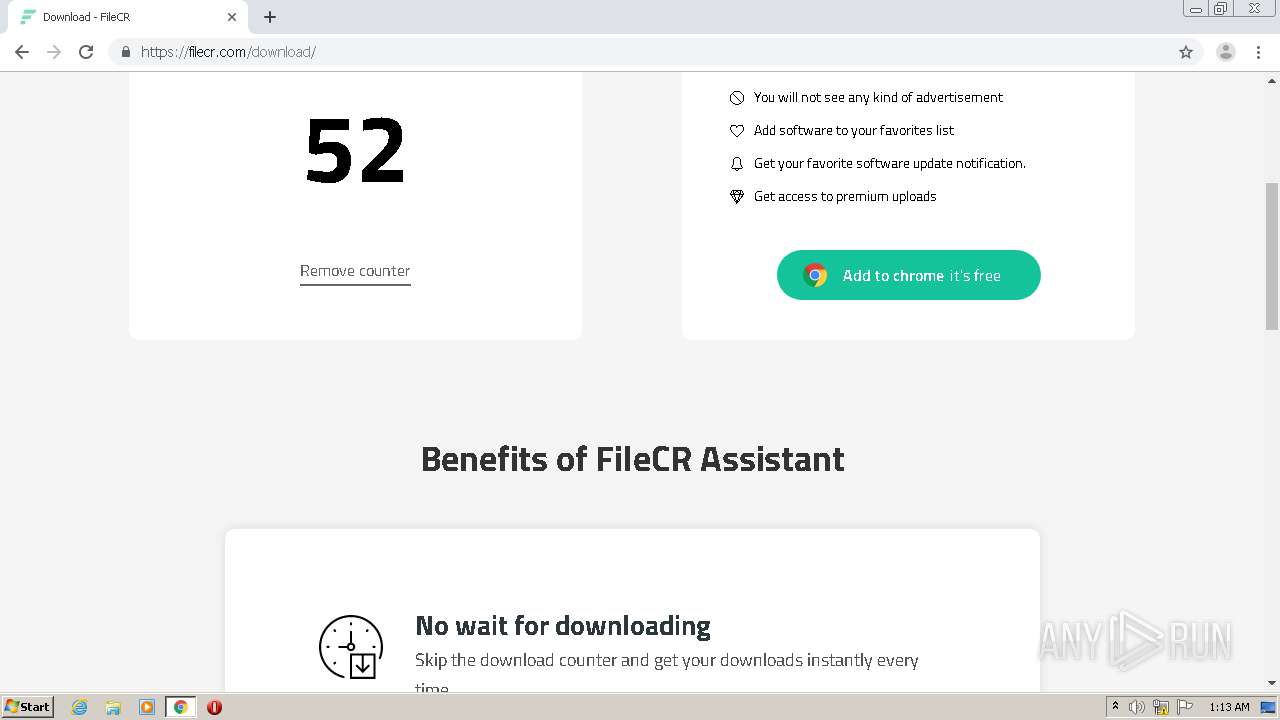1280x720 pixels.
Task: Show hidden system tray icons
Action: tap(1115, 707)
